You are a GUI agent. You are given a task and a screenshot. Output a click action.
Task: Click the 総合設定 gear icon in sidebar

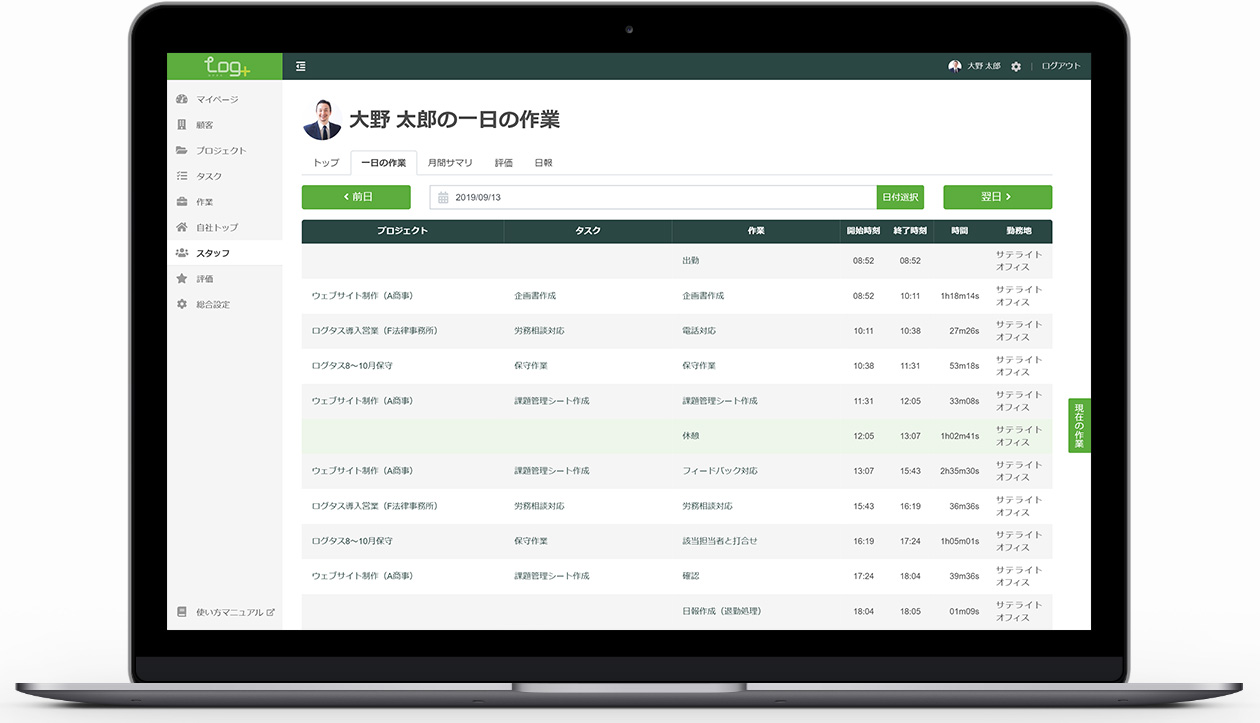pos(182,304)
